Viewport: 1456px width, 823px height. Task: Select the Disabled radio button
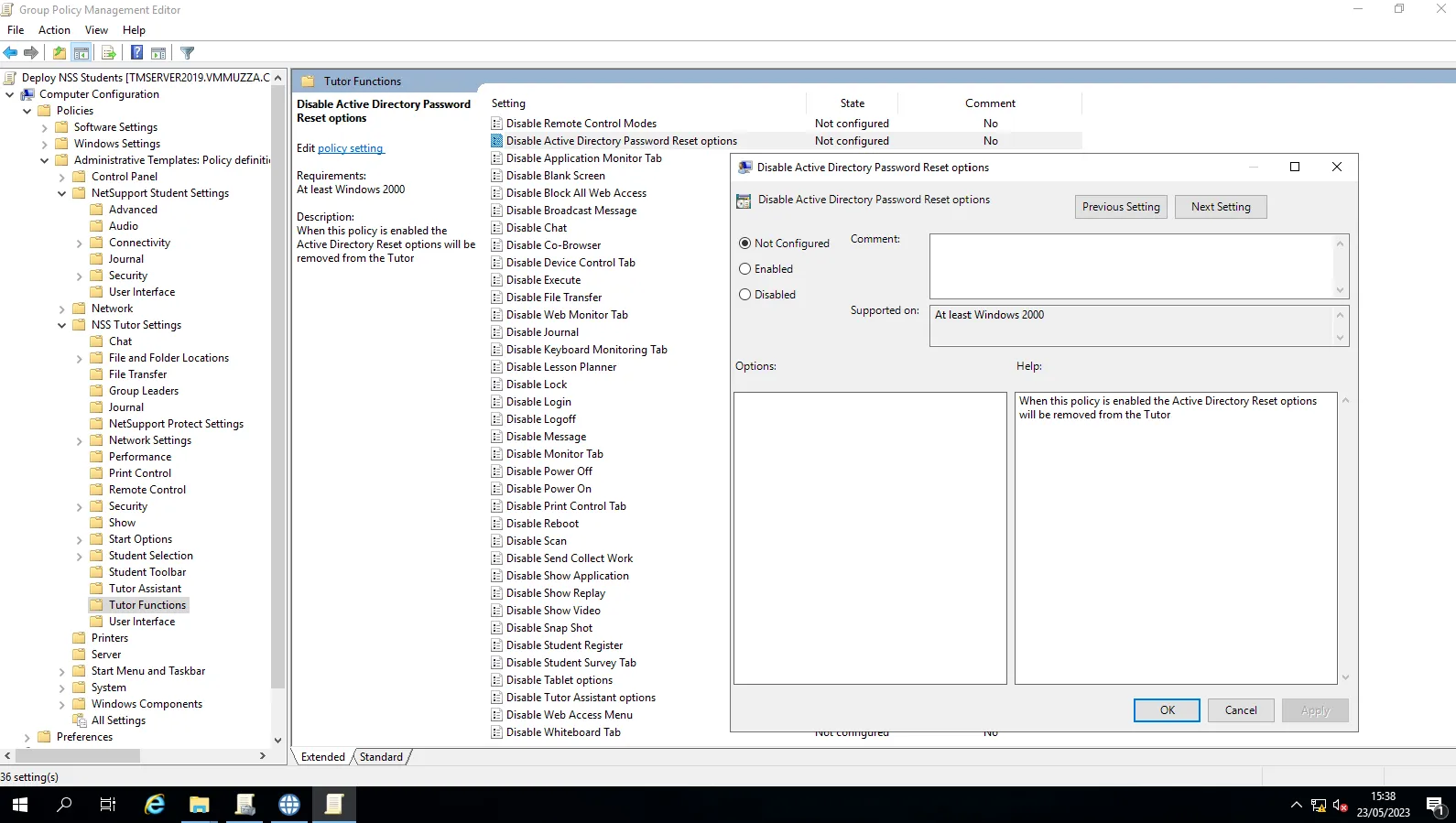[x=745, y=295]
